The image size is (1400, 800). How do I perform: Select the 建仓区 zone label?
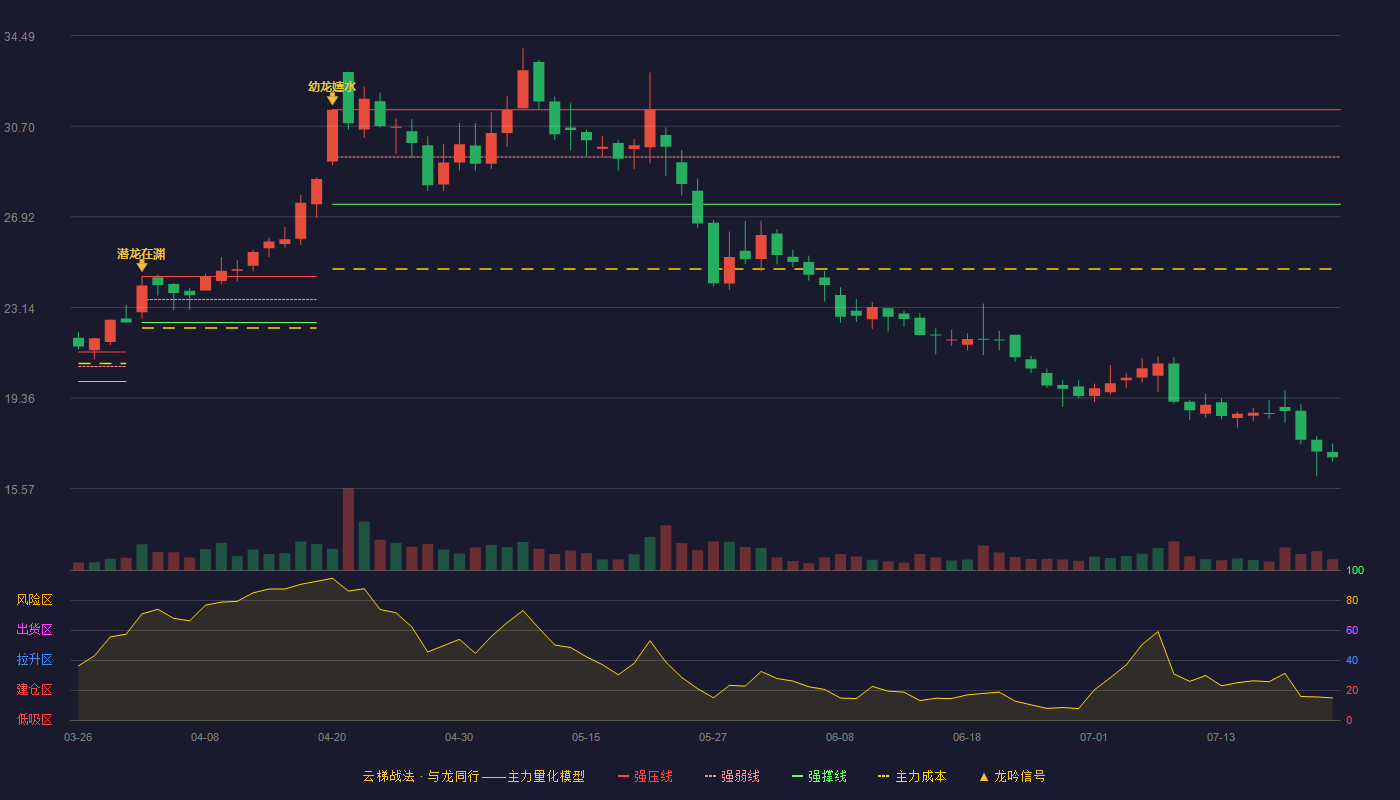point(34,690)
